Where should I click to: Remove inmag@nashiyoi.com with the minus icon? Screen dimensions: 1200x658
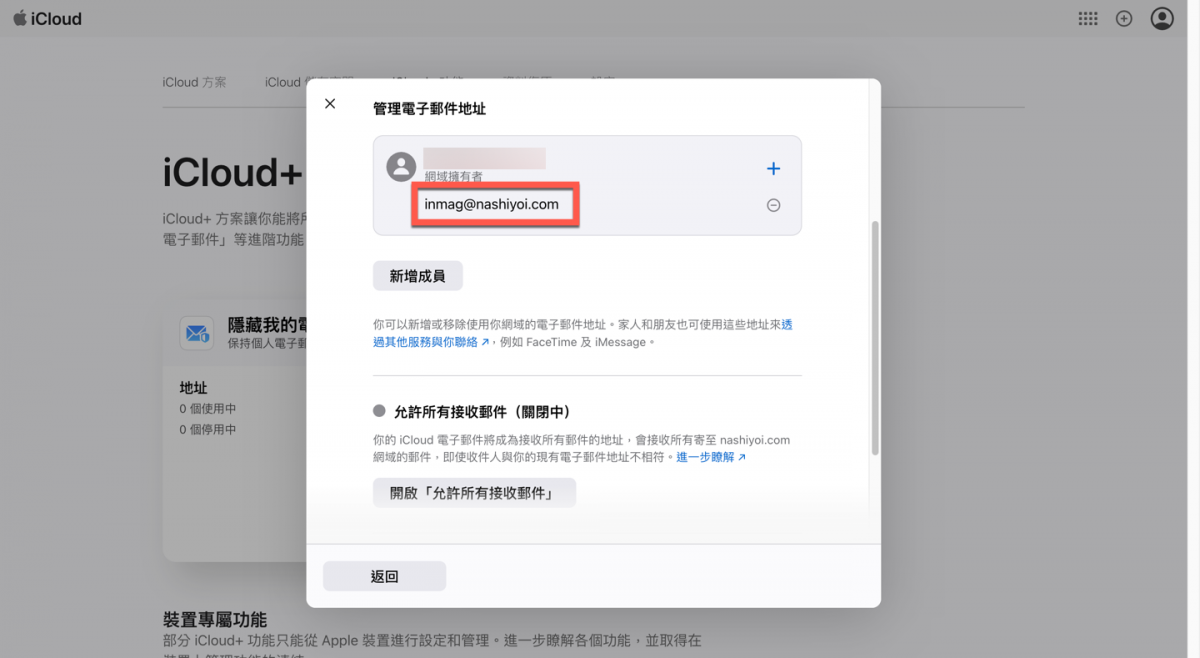(x=773, y=205)
